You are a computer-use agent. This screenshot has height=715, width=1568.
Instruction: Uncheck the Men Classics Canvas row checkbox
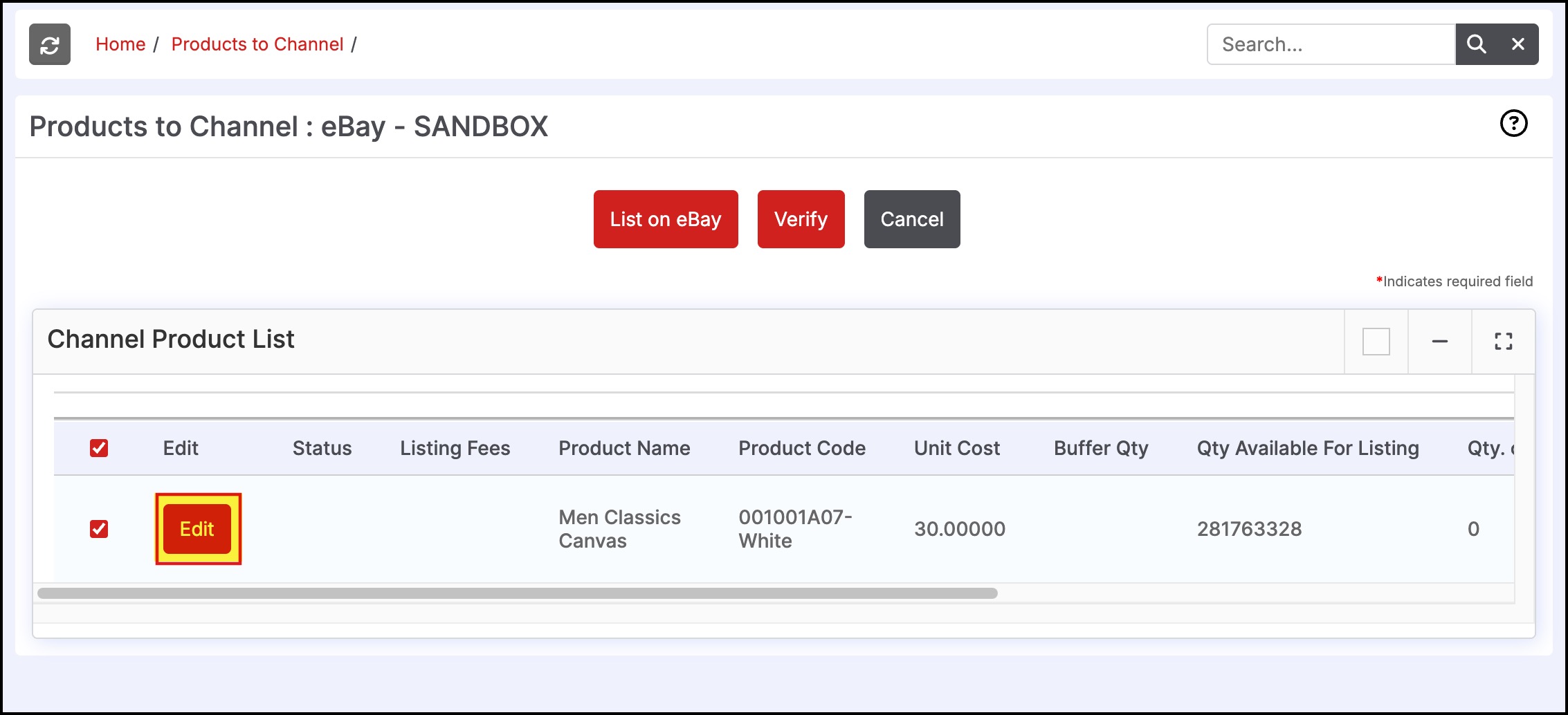99,529
